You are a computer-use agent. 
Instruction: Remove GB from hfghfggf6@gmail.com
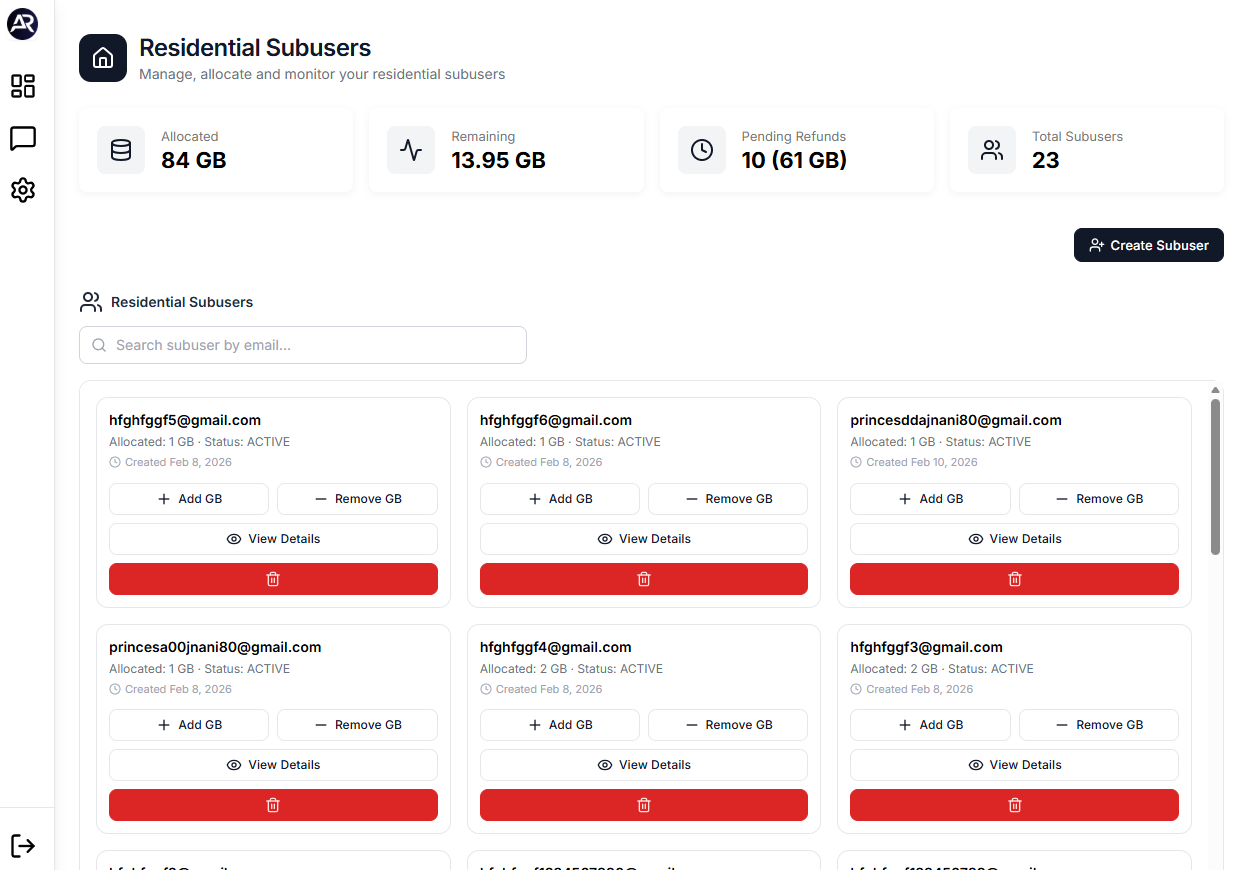pyautogui.click(x=728, y=499)
